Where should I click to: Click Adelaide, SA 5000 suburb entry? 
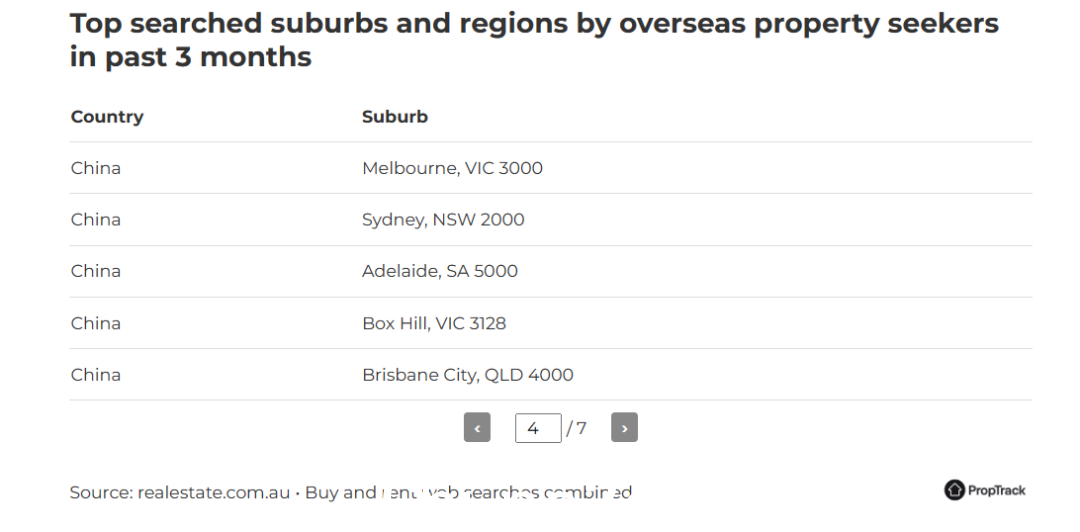[x=439, y=271]
